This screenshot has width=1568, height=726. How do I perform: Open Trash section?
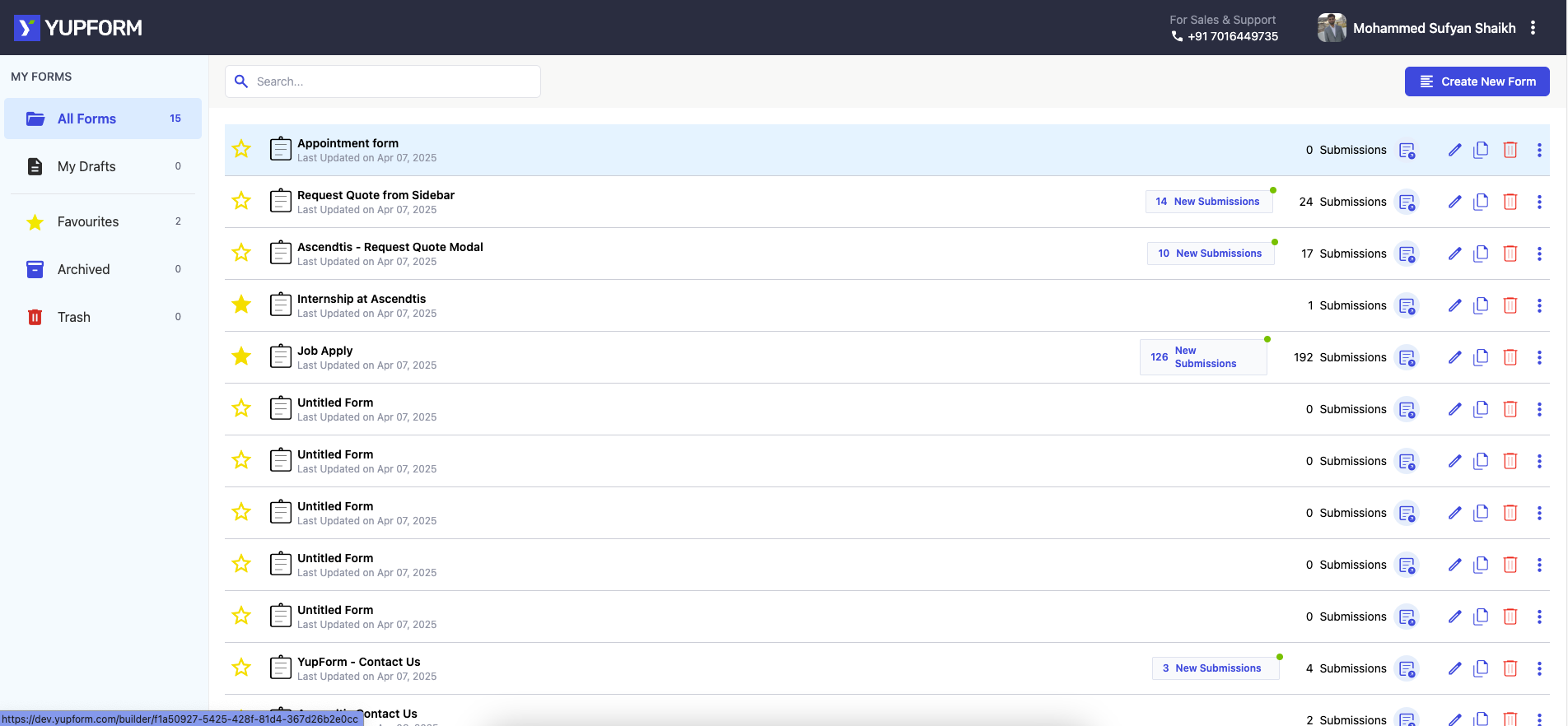pyautogui.click(x=103, y=317)
